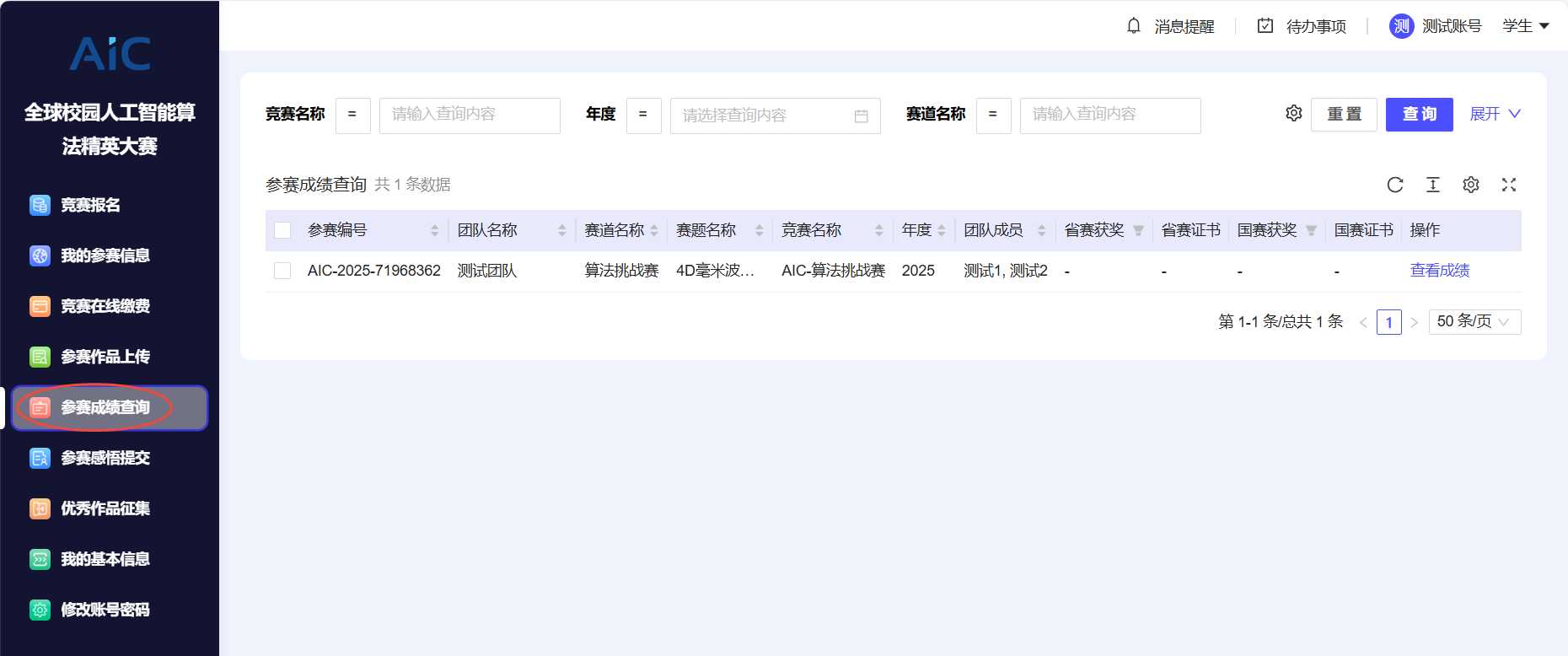The width and height of the screenshot is (1568, 656).
Task: Go to 参赛作品上传 sidebar item
Action: [105, 357]
